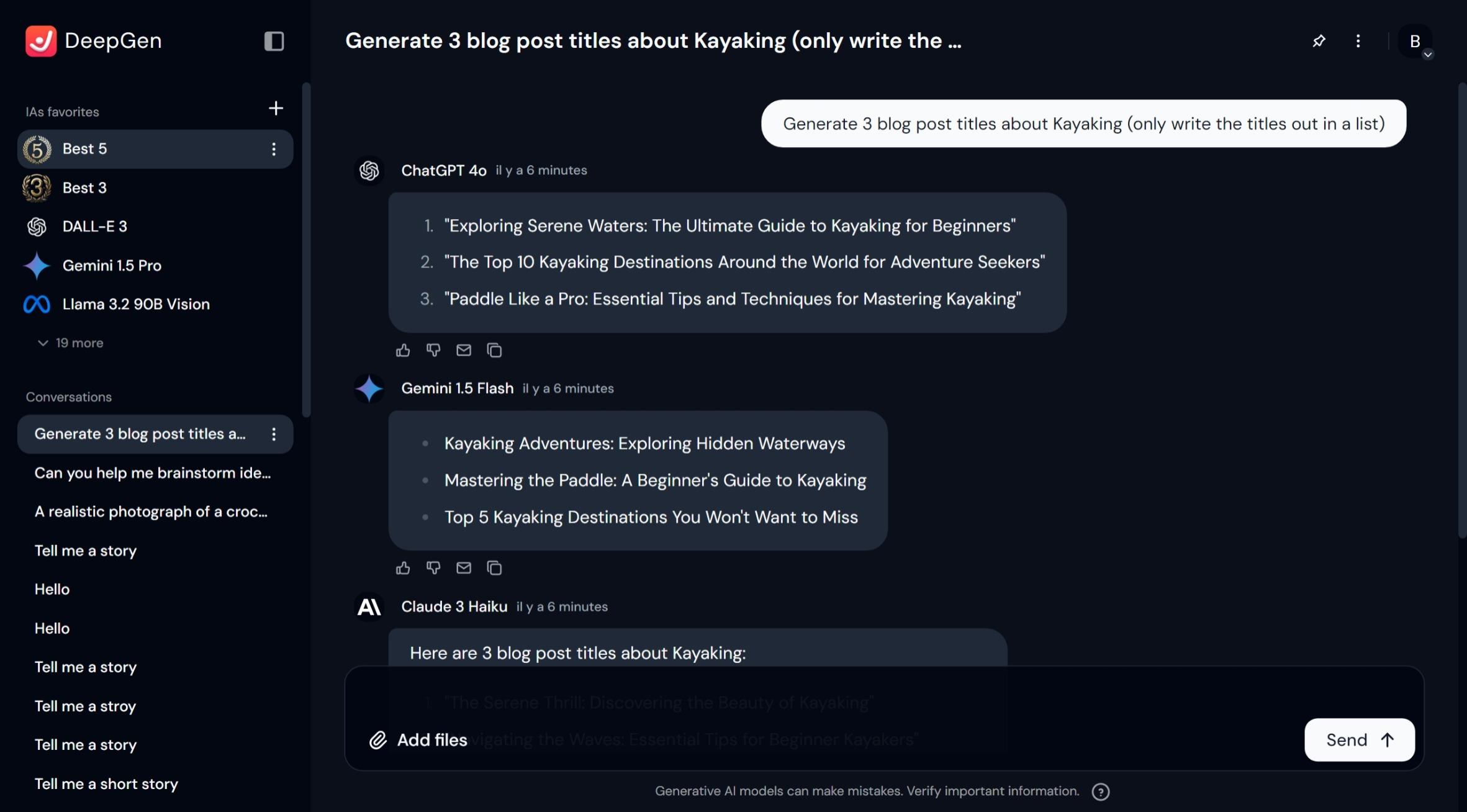
Task: Collapse the sidebar with the panel icon
Action: [x=274, y=41]
